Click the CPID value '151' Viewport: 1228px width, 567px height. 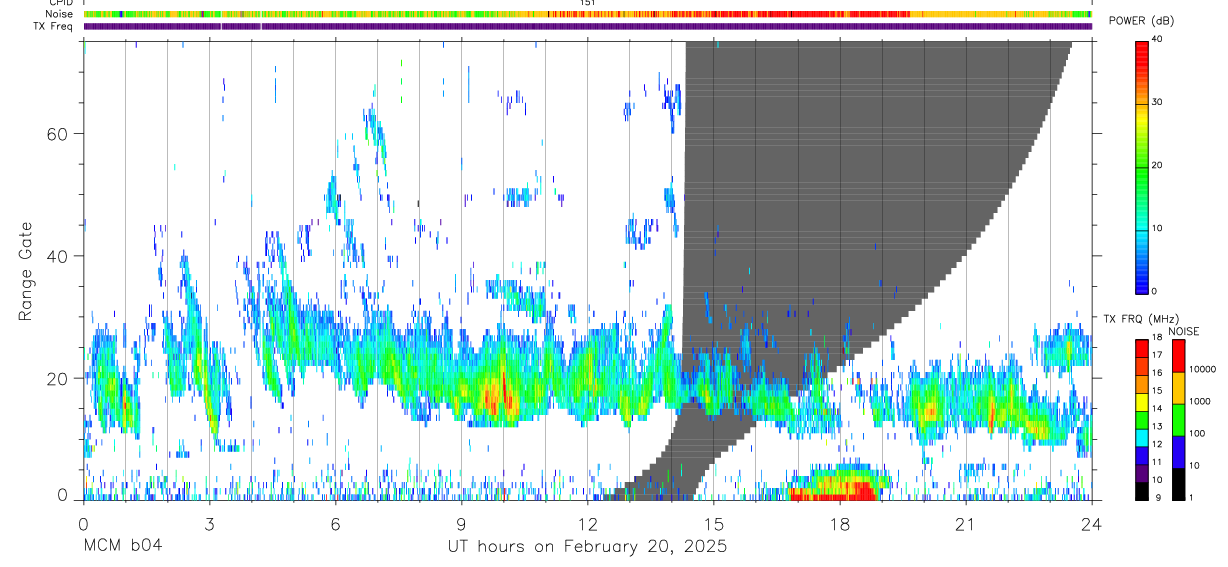[588, 3]
